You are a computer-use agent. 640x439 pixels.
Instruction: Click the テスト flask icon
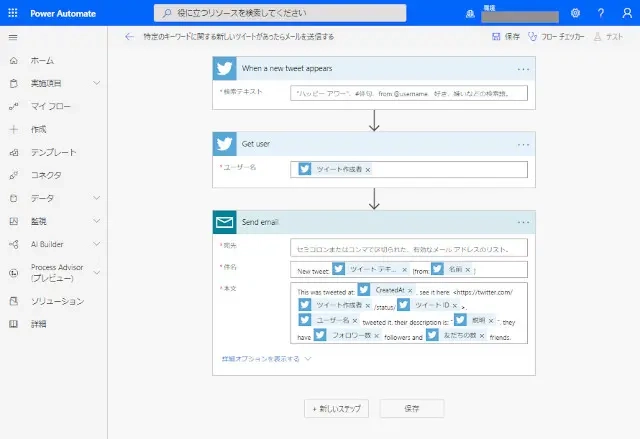tap(597, 37)
